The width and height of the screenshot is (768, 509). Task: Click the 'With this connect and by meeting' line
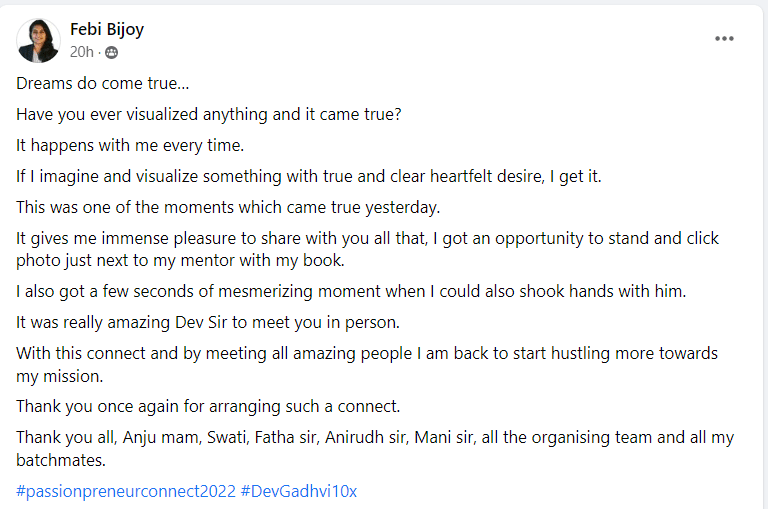367,354
